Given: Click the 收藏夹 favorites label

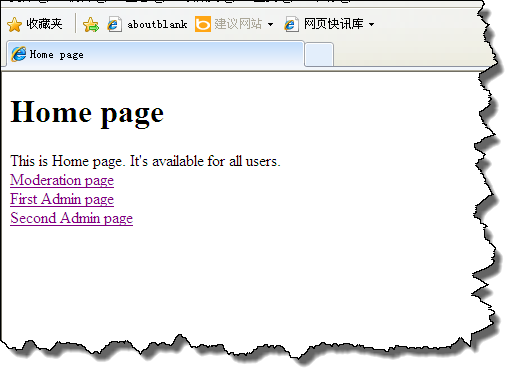Looking at the screenshot, I should pyautogui.click(x=44, y=24).
